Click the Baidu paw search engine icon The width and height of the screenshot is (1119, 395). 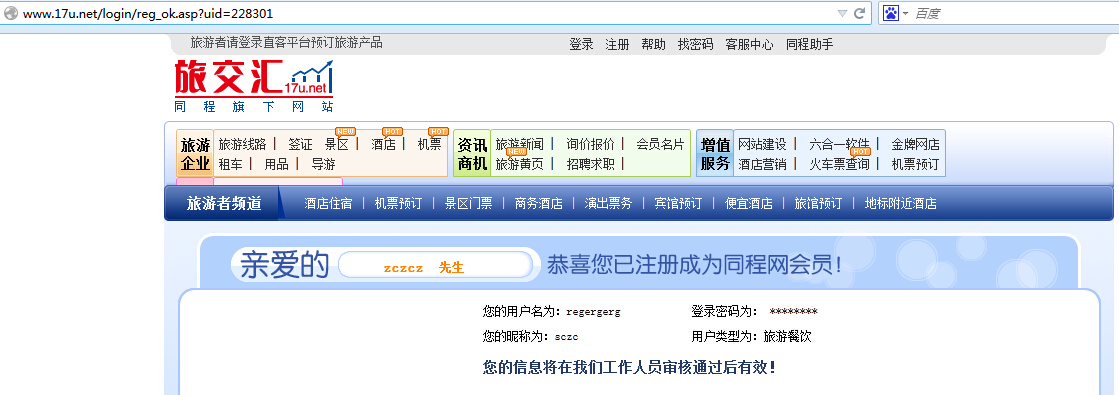pos(891,13)
